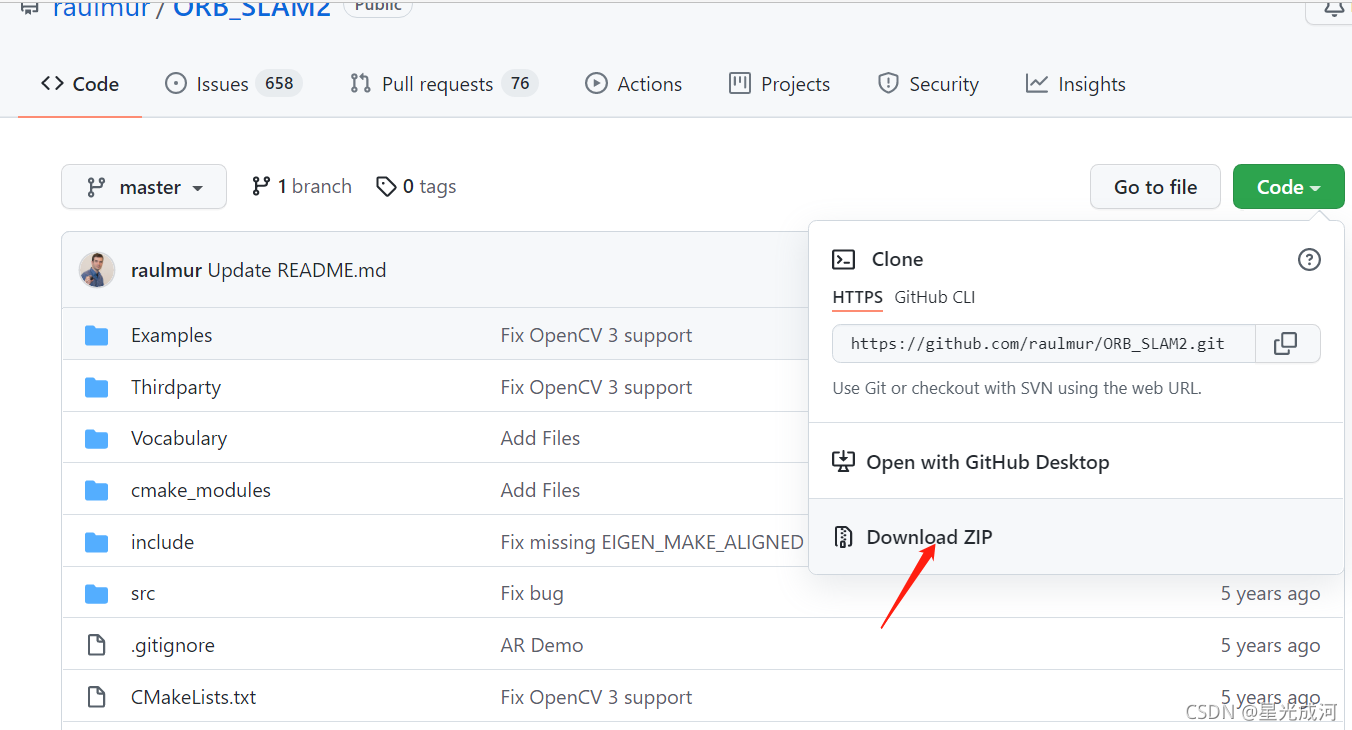Go to the Actions tab

coord(634,84)
